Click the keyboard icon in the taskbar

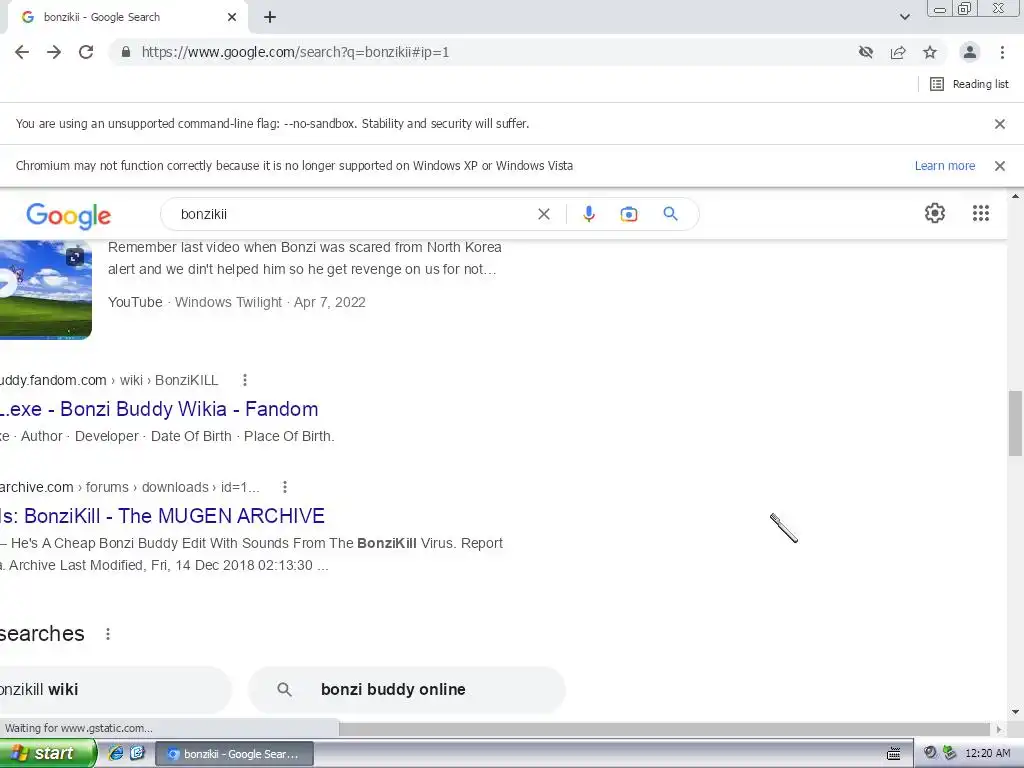894,754
